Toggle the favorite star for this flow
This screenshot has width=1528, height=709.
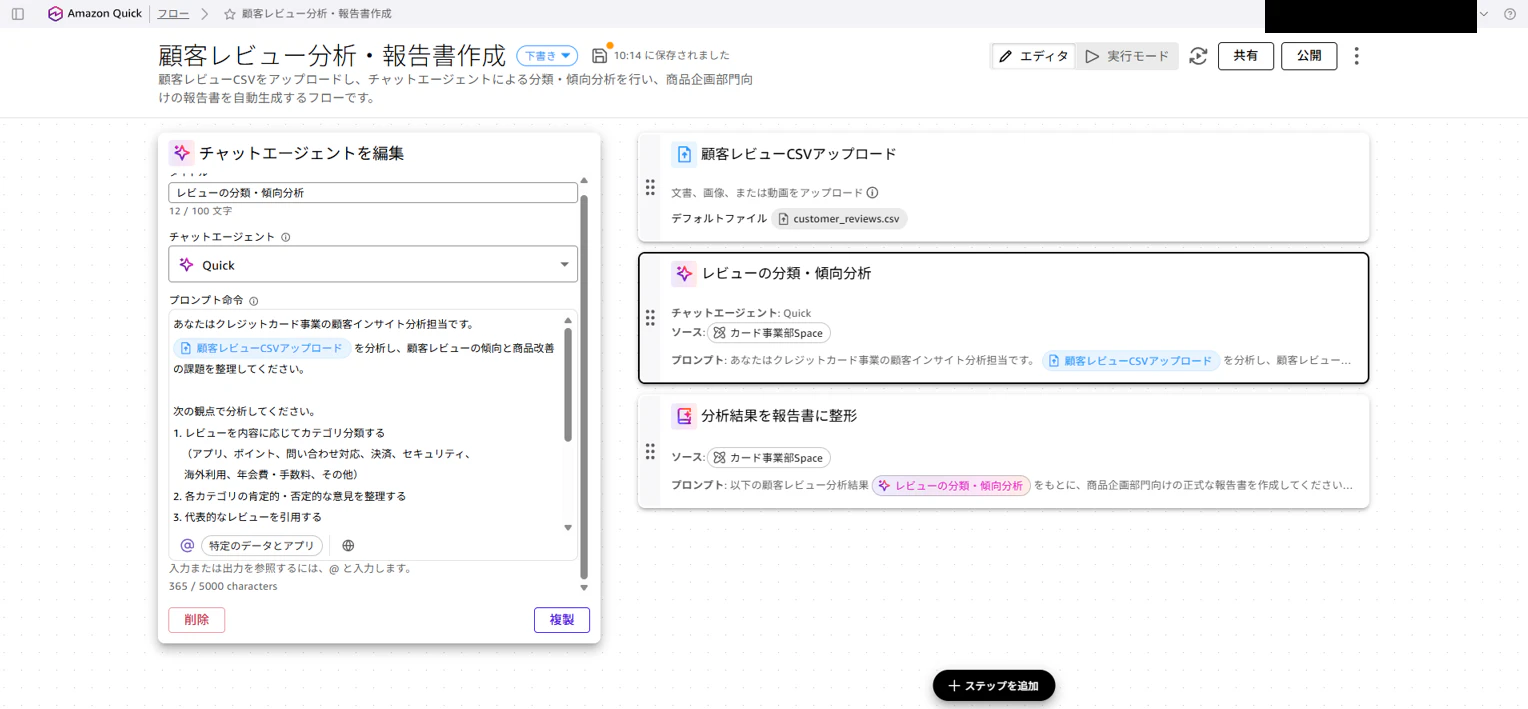(231, 14)
